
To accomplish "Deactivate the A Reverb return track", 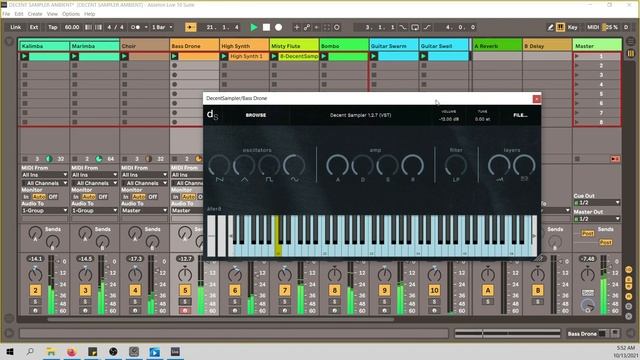I will click(488, 290).
